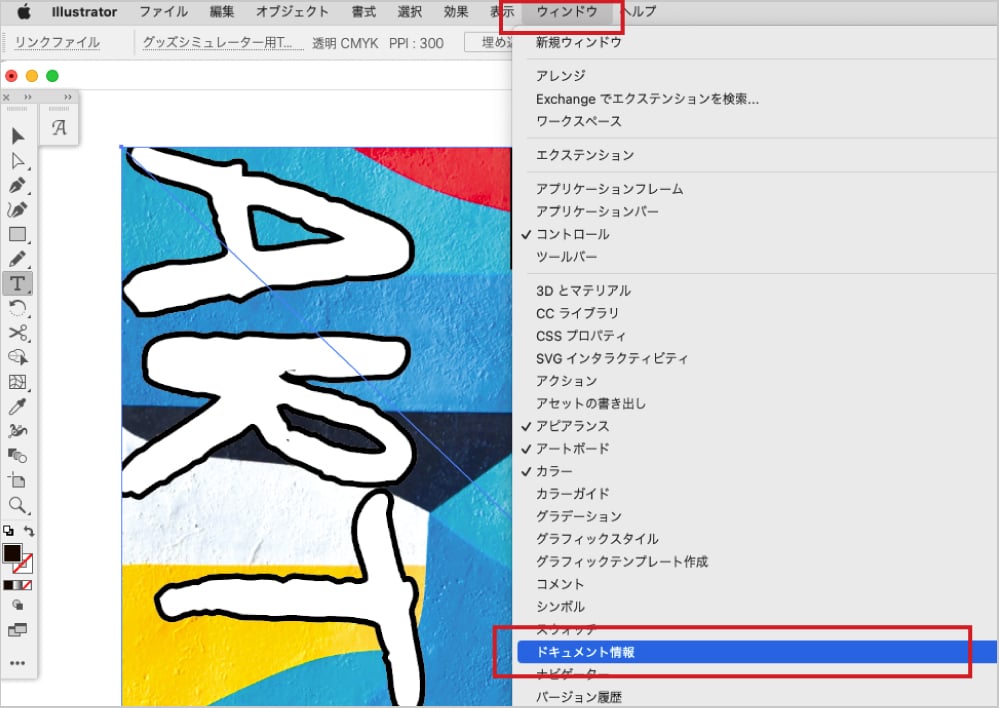Viewport: 1000px width, 710px height.
Task: Click the black Fill color swatch
Action: [12, 553]
